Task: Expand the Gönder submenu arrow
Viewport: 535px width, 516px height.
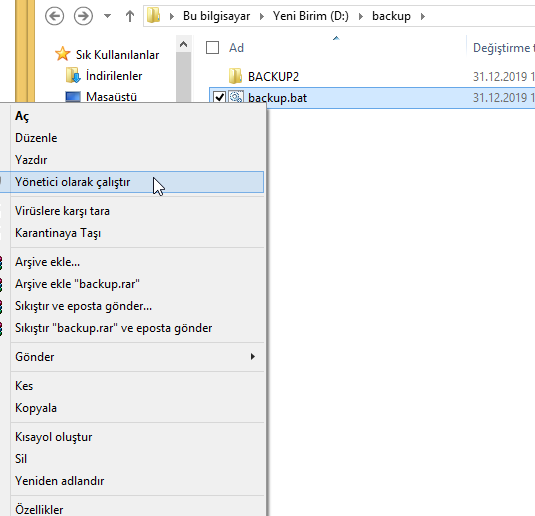Action: pyautogui.click(x=252, y=357)
